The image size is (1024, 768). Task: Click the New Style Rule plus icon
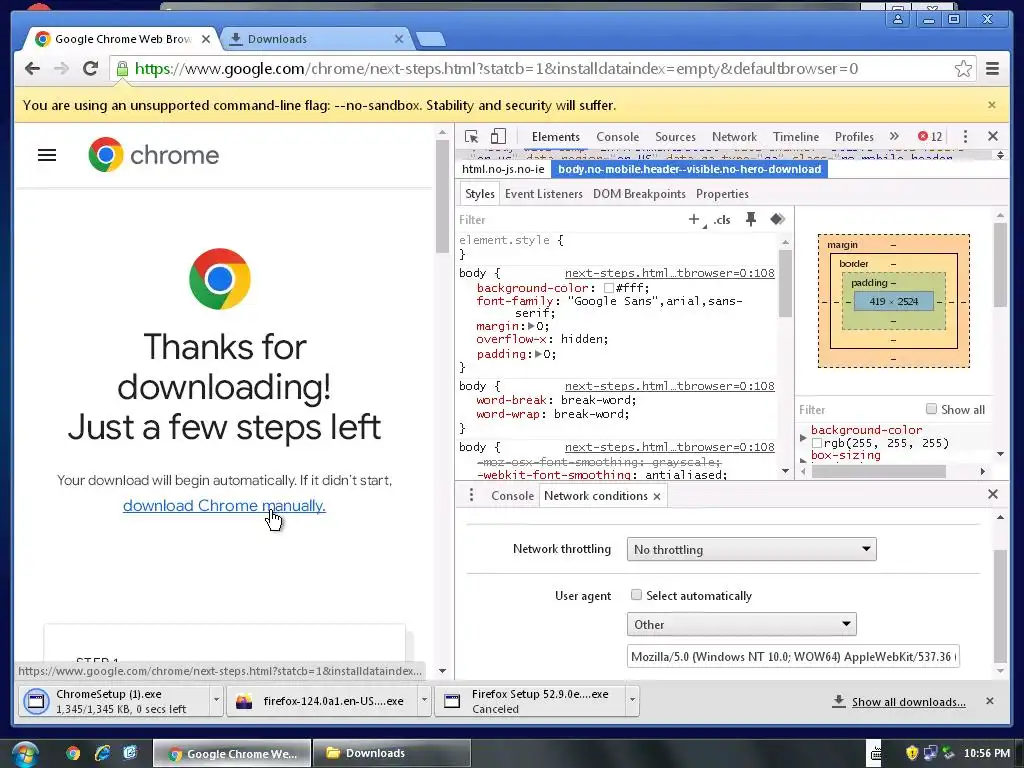tap(694, 219)
